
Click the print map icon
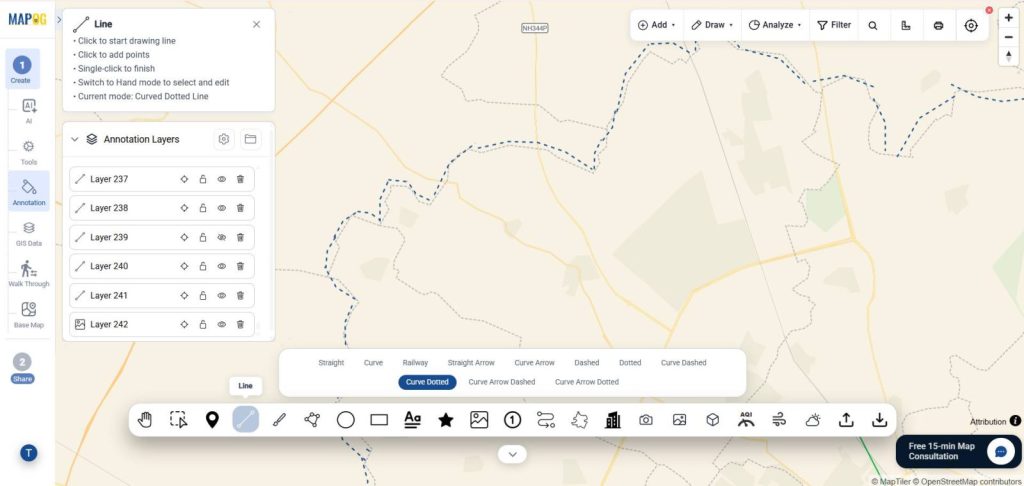coord(938,25)
